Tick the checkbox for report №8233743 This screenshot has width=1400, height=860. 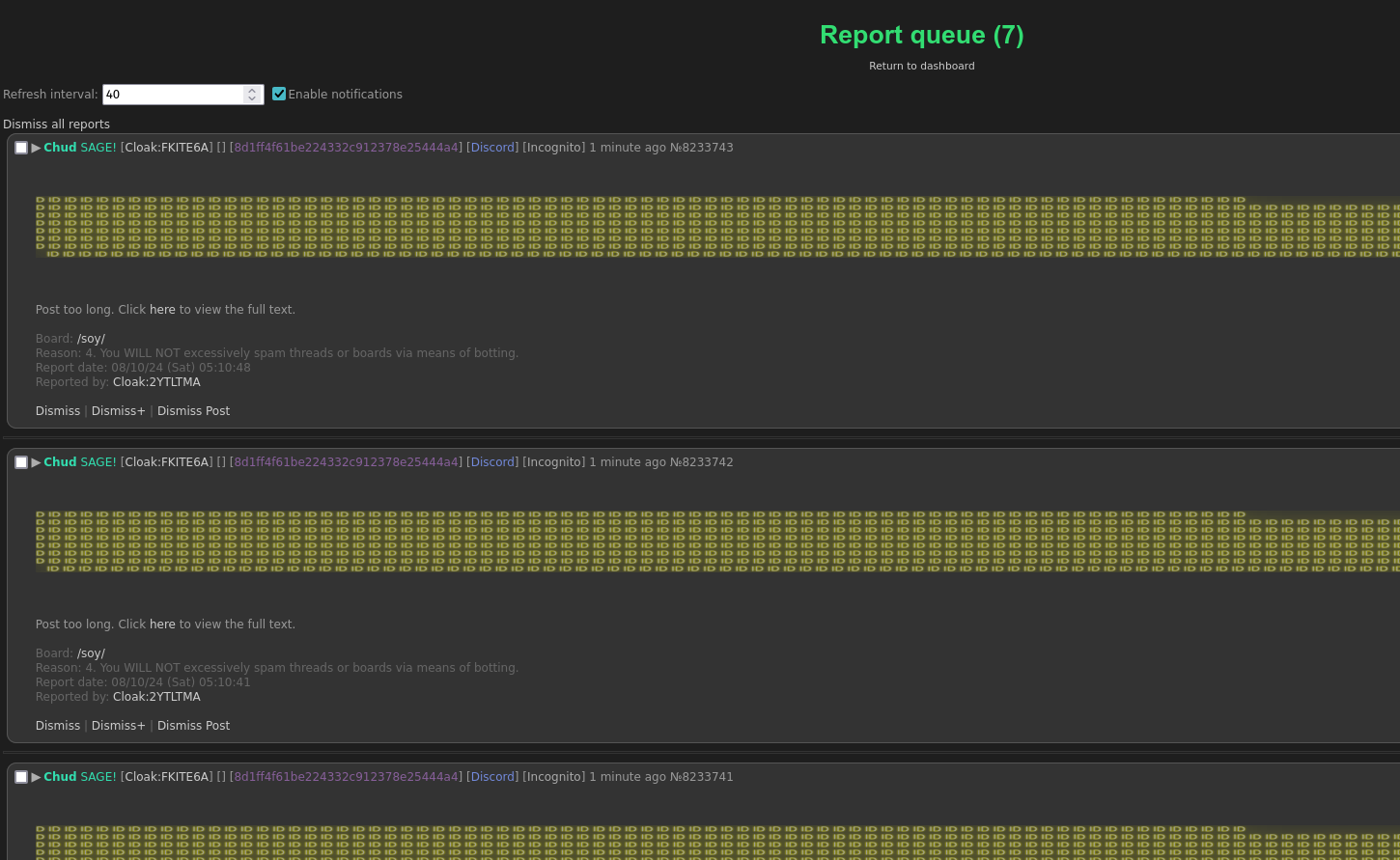[21, 148]
